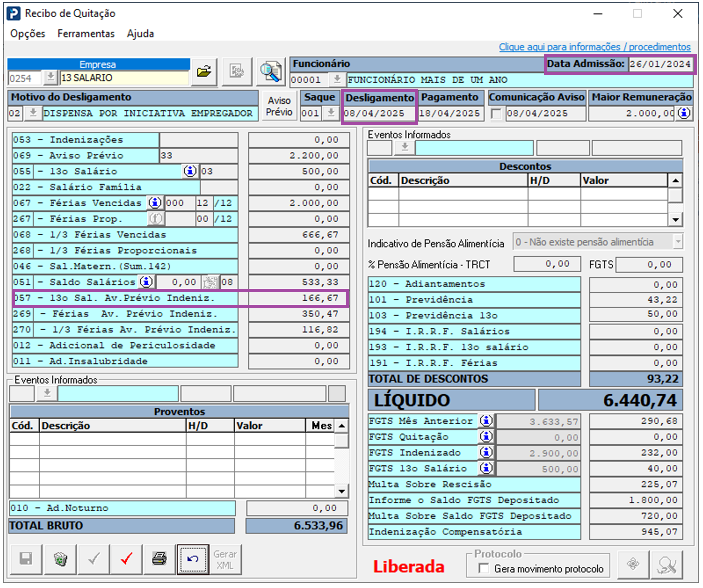Open the Opções menu

click(28, 33)
